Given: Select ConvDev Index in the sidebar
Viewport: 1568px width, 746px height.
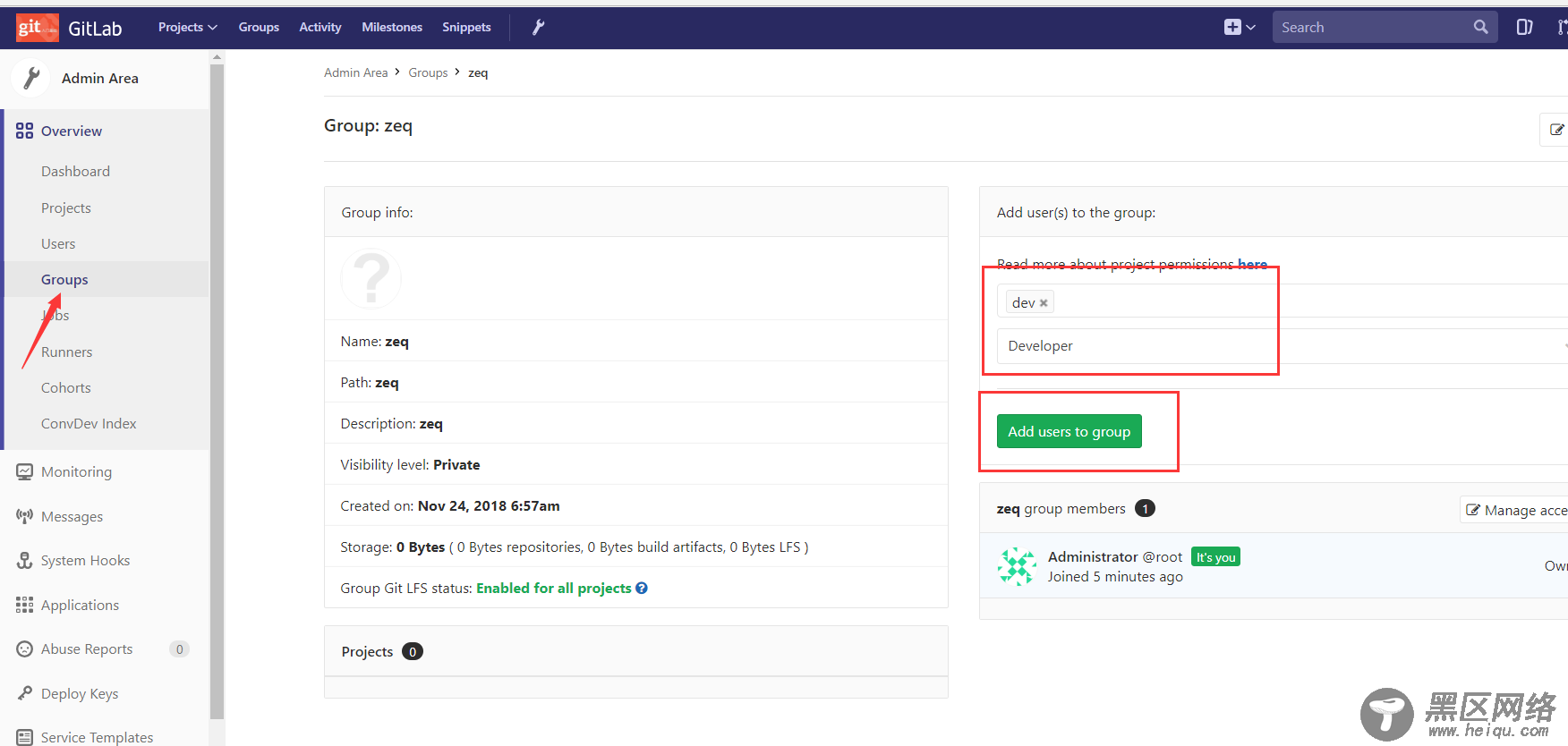Looking at the screenshot, I should click(89, 423).
